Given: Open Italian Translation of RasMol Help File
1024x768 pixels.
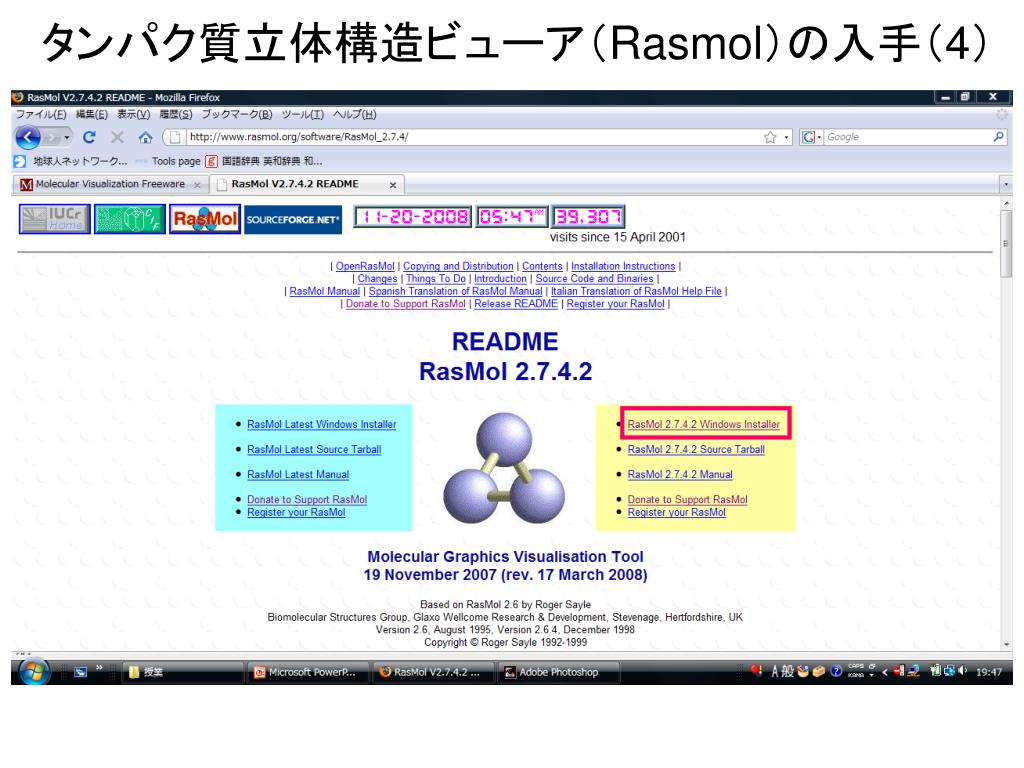Looking at the screenshot, I should (636, 291).
